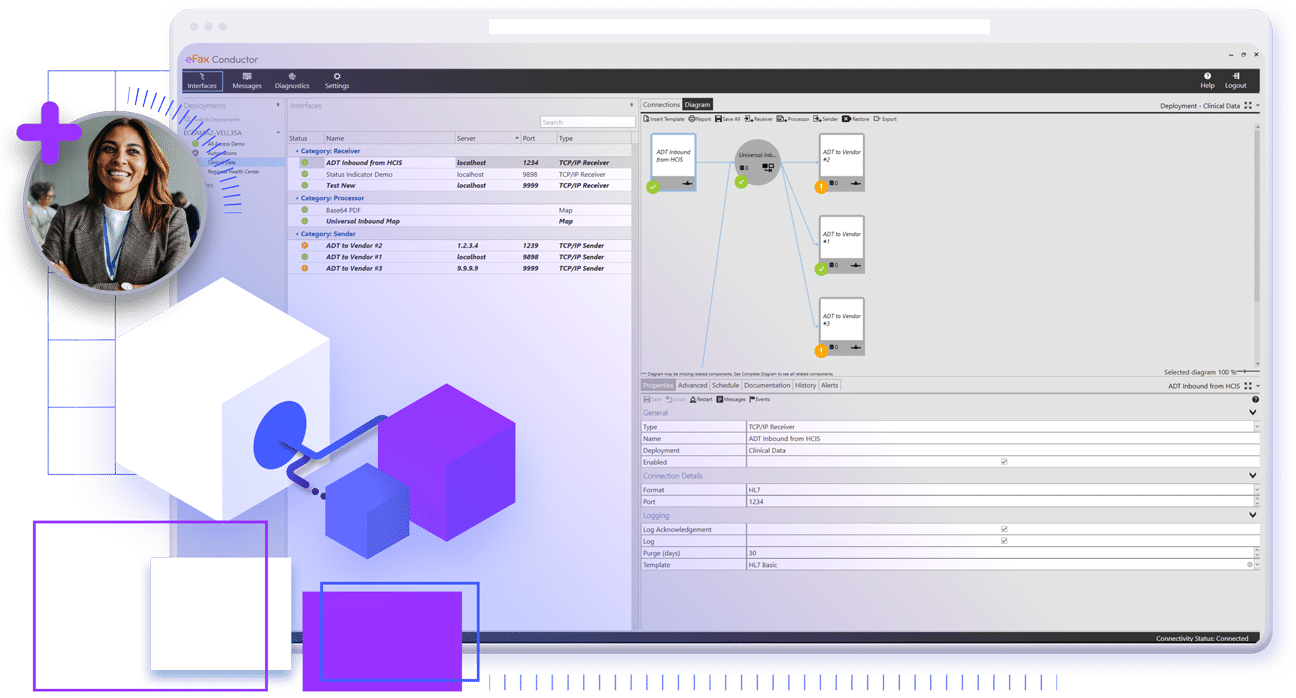
Task: Click fullscreen icon beside Deployment - Clinical Data
Action: pos(1248,105)
